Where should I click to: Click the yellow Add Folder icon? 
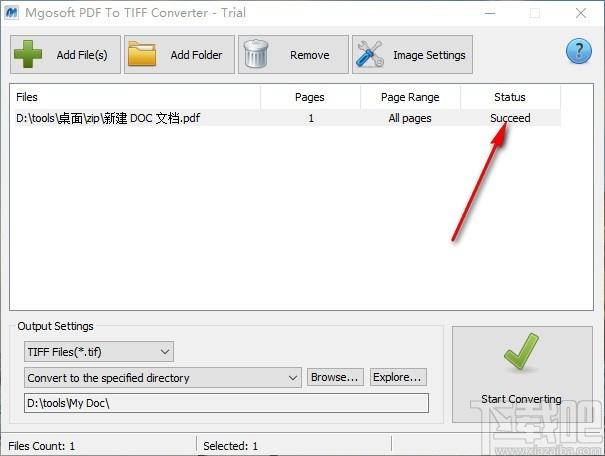(x=142, y=54)
